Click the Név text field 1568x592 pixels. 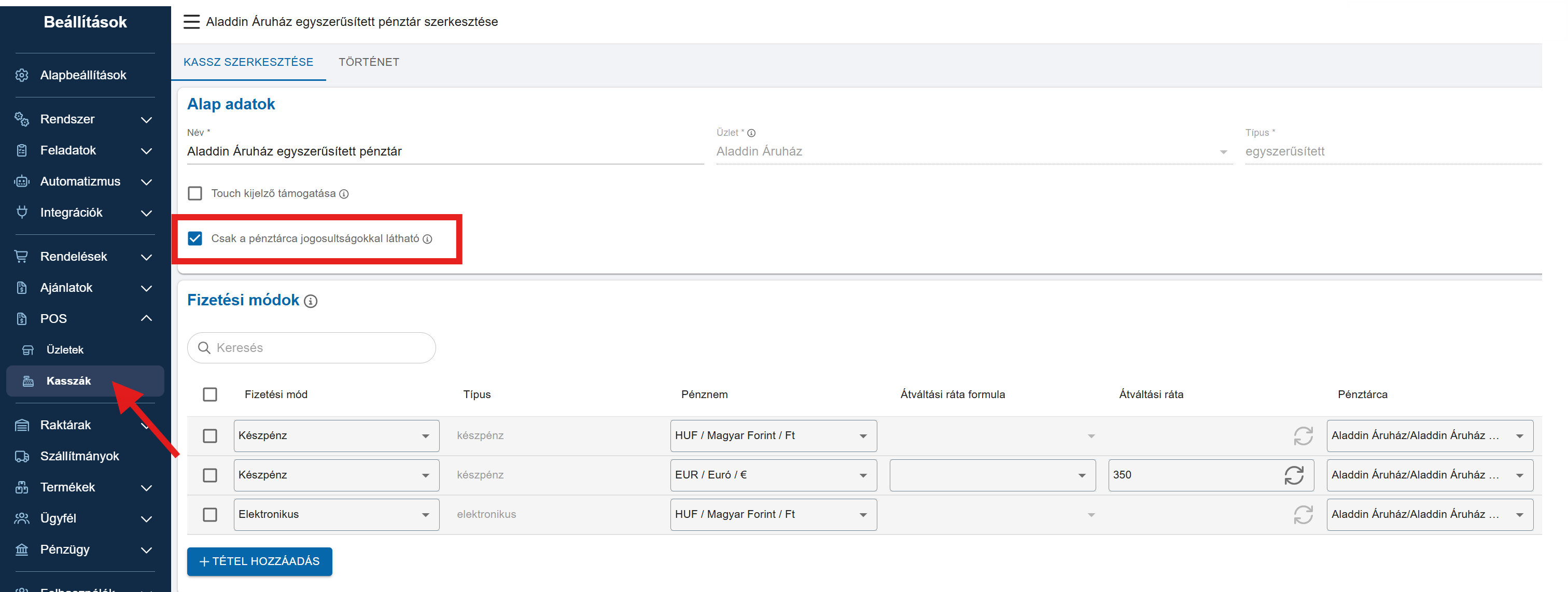click(444, 151)
